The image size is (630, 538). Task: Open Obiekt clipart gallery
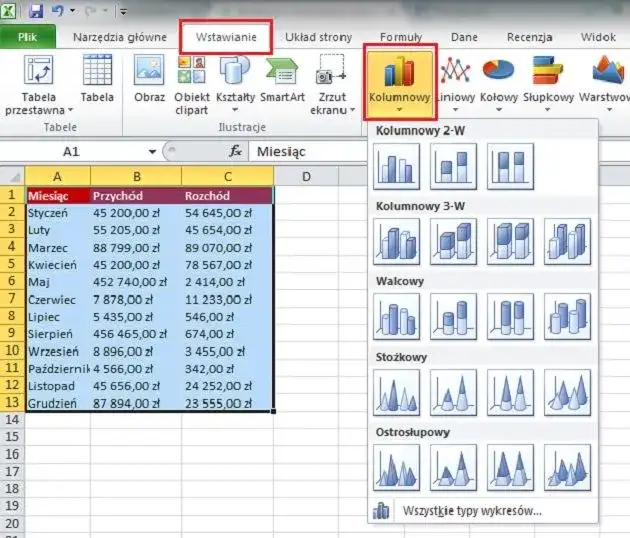pos(192,83)
